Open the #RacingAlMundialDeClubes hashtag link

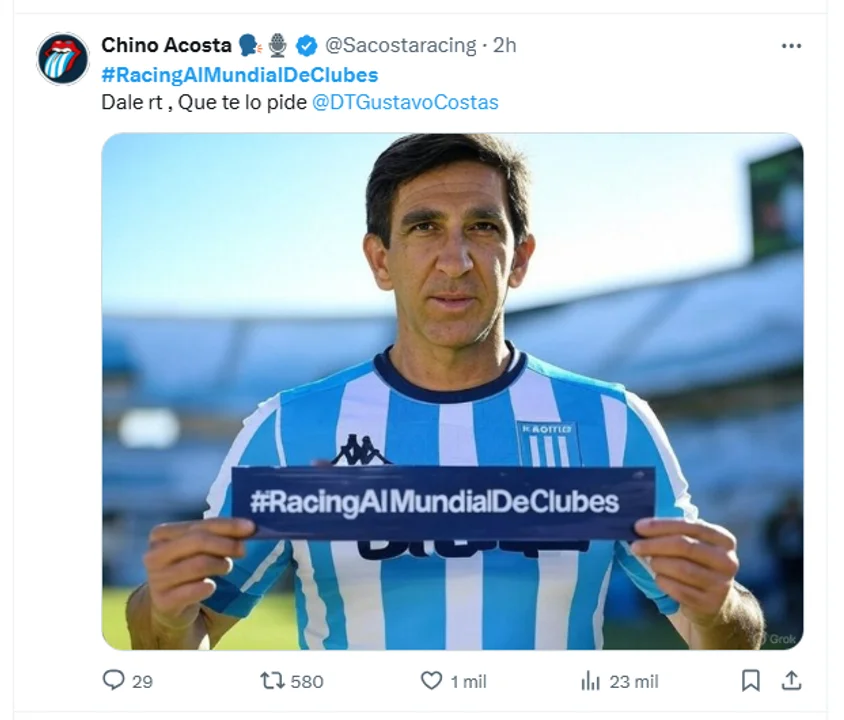(x=240, y=75)
